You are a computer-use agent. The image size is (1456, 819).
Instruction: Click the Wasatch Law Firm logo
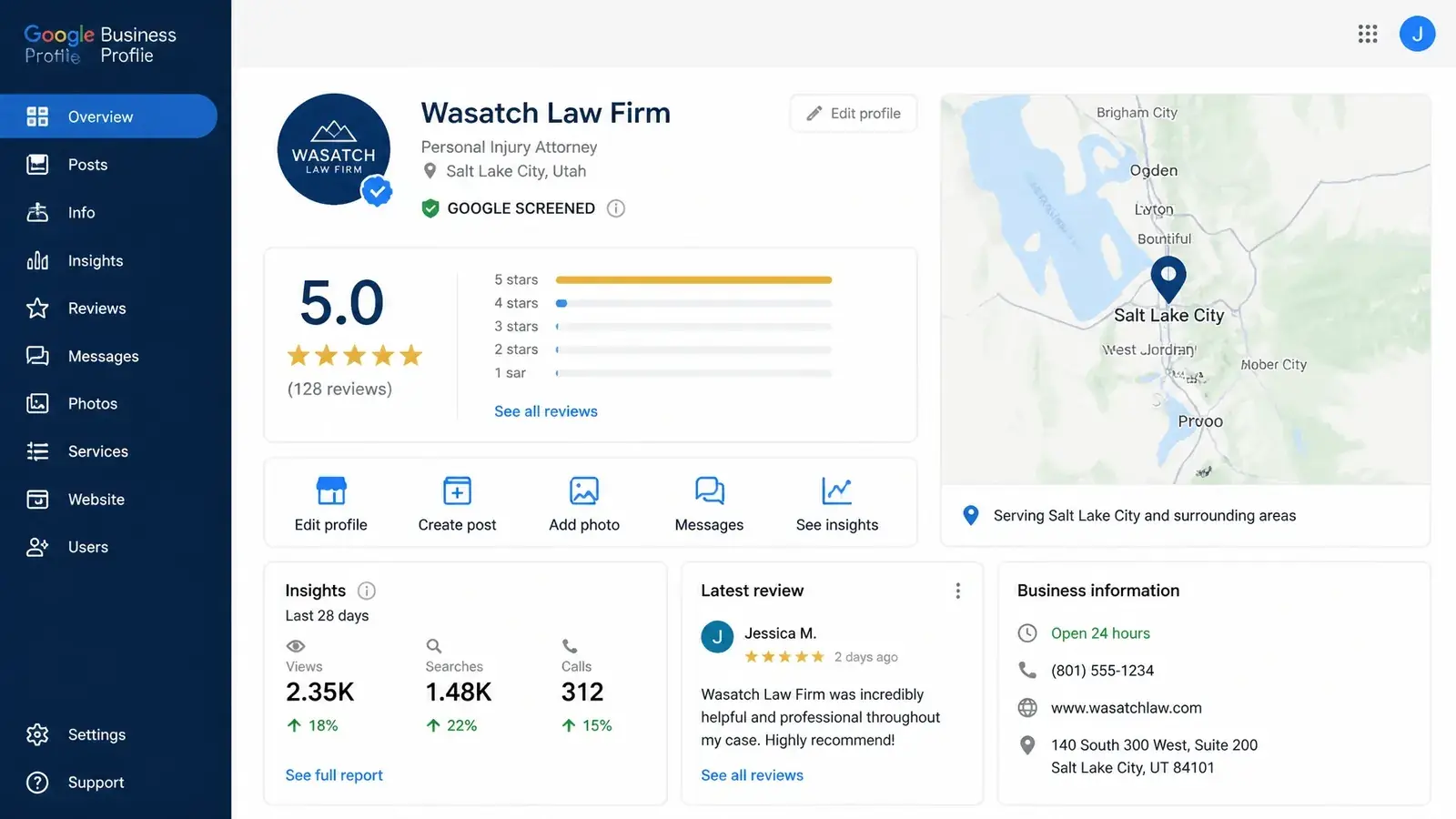click(x=333, y=149)
